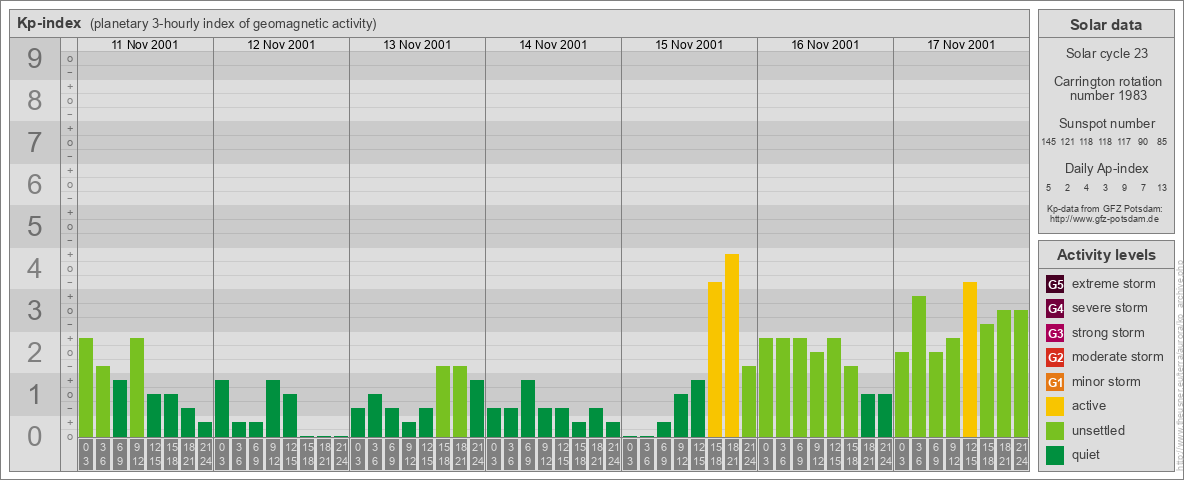
Task: Select the 12 Nov 2001 day header
Action: click(x=281, y=45)
